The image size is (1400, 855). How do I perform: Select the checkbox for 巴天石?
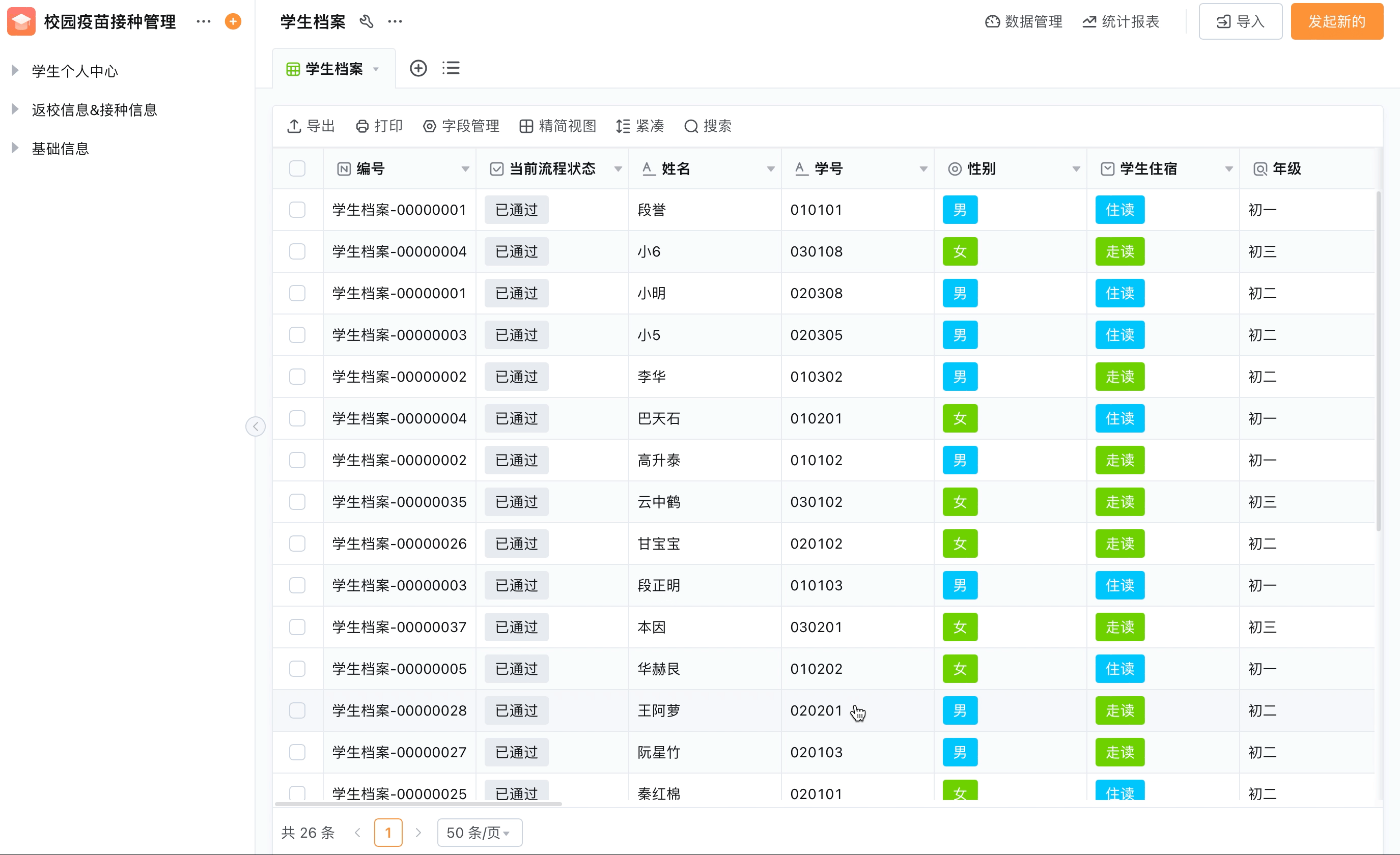point(297,418)
